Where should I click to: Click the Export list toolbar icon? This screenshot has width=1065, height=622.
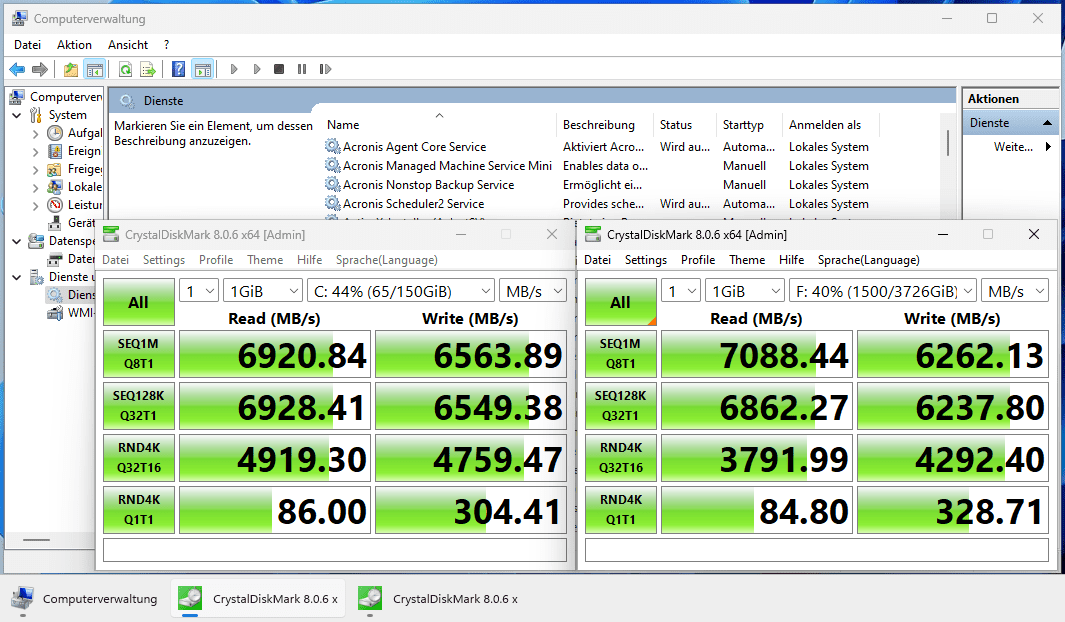(147, 69)
